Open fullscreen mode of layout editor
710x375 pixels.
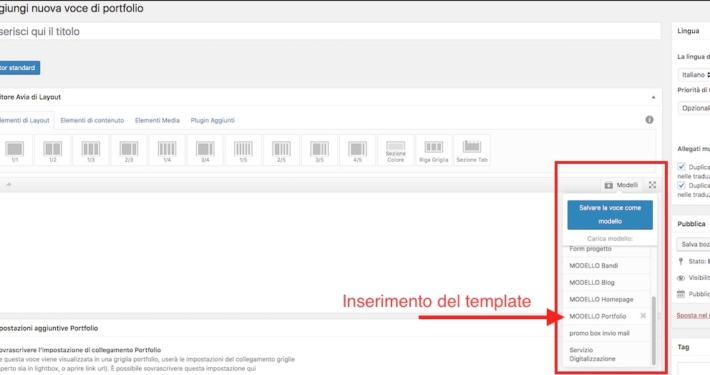[x=652, y=185]
